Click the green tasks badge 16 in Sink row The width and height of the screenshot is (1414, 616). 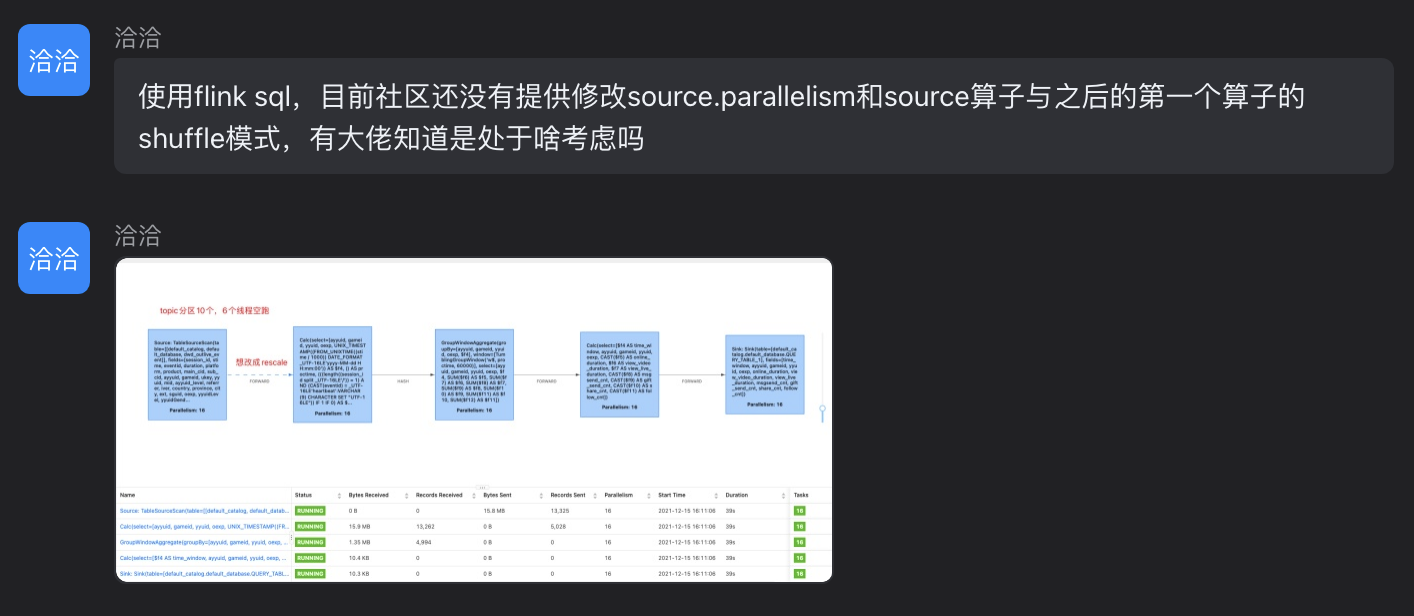coord(799,574)
